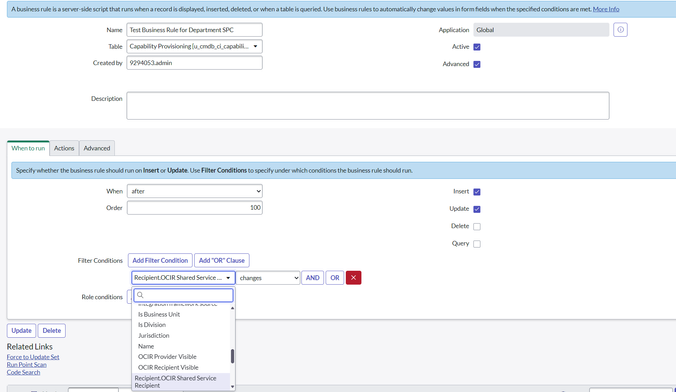The height and width of the screenshot is (392, 676).
Task: Remove filter condition with red X
Action: point(353,278)
